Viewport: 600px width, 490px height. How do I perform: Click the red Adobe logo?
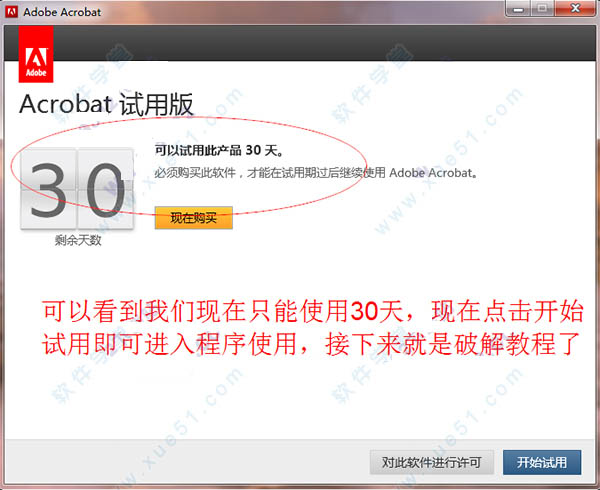36,54
